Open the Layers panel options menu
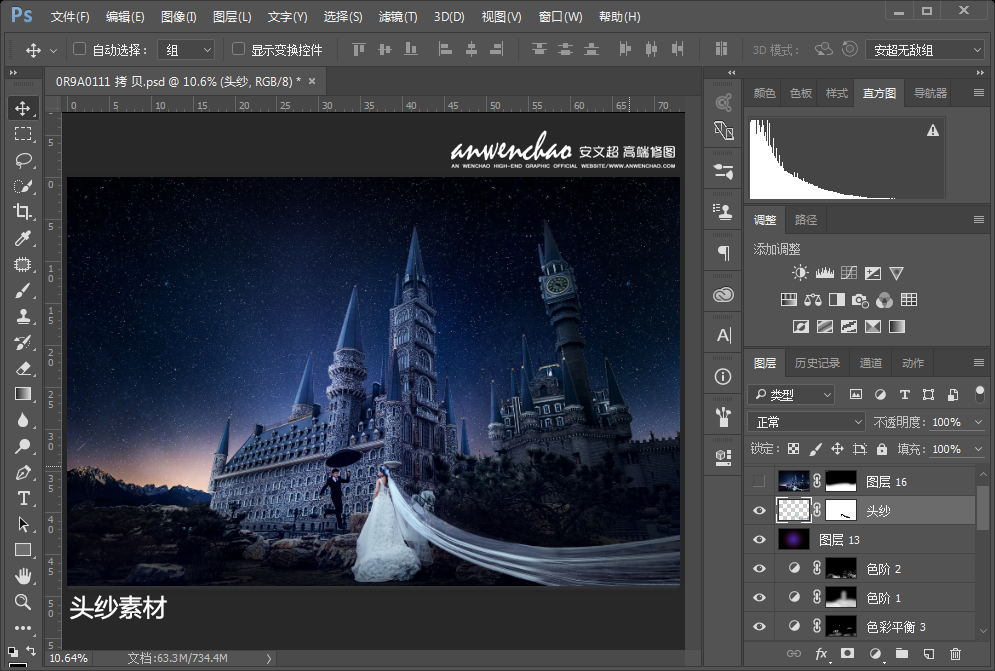This screenshot has width=995, height=671. click(x=979, y=363)
